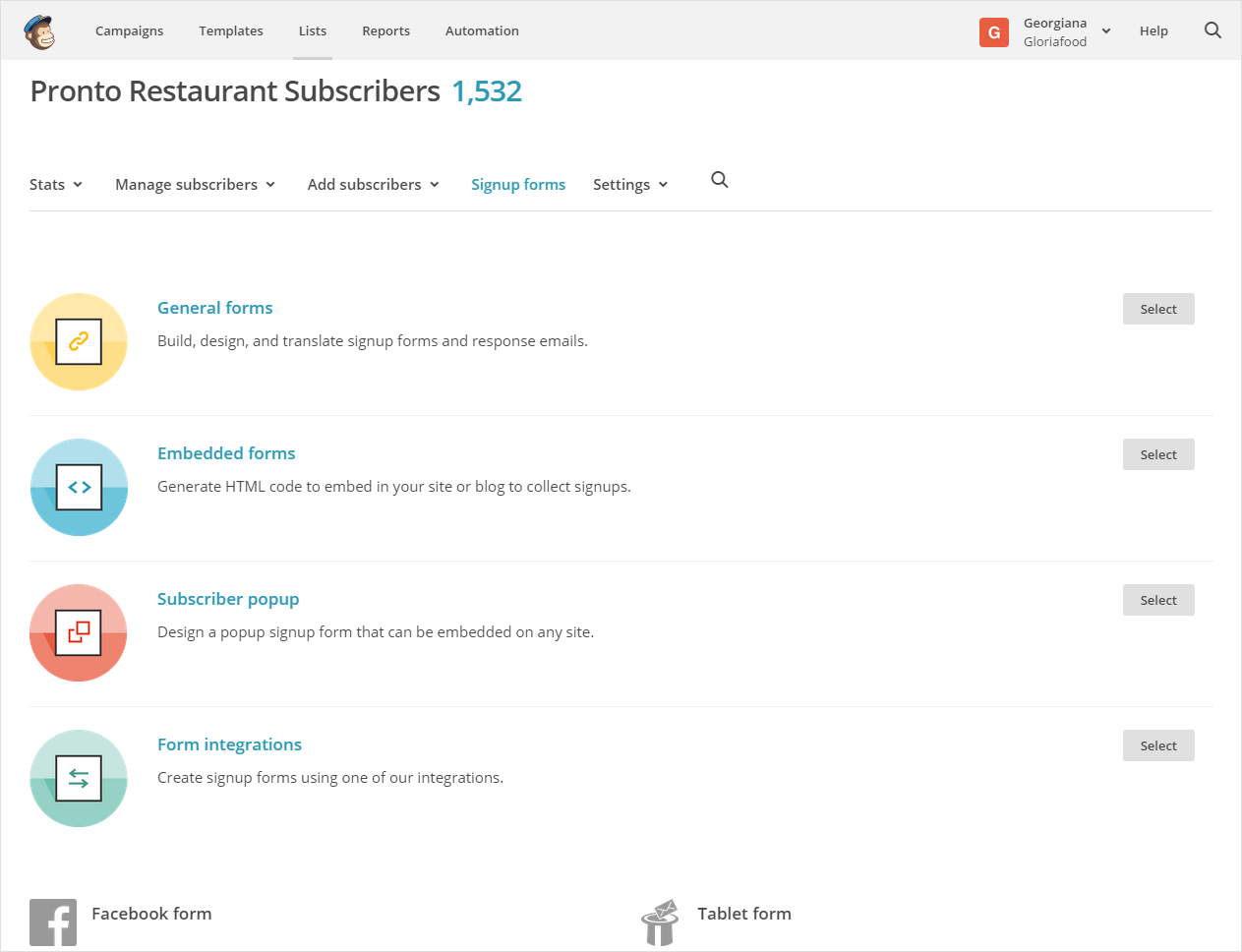Open the Subscriber popup link

[228, 599]
